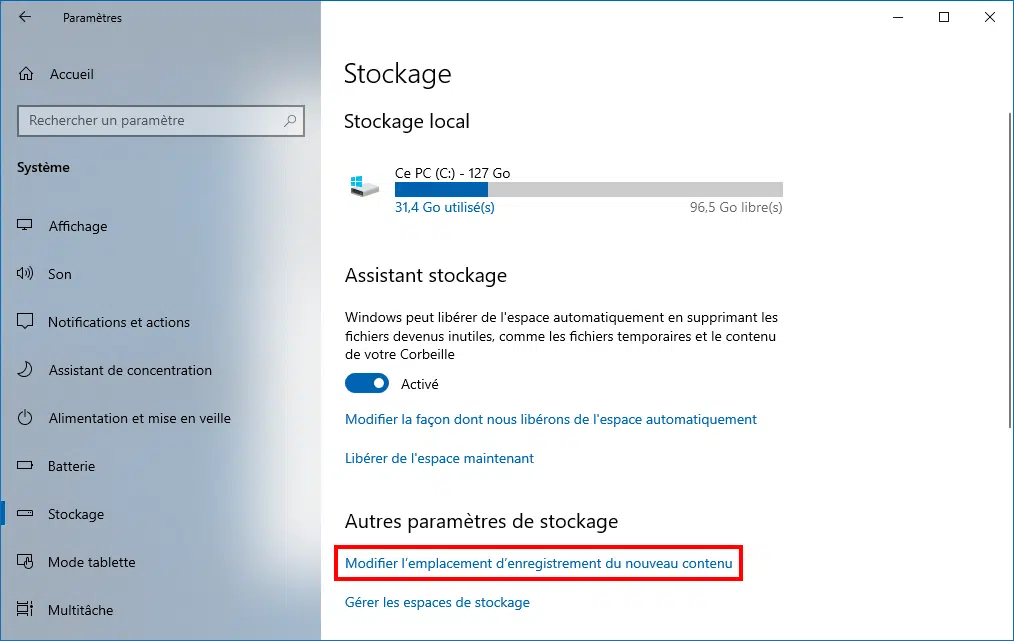This screenshot has width=1014, height=641.
Task: Disable the Assistant stockage toggle
Action: point(367,384)
